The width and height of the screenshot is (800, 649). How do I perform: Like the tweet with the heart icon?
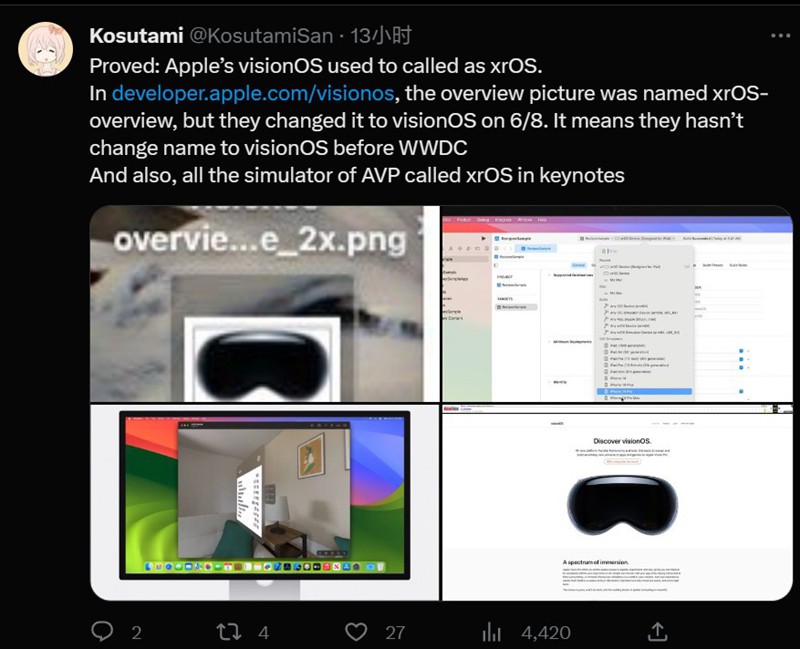[356, 632]
